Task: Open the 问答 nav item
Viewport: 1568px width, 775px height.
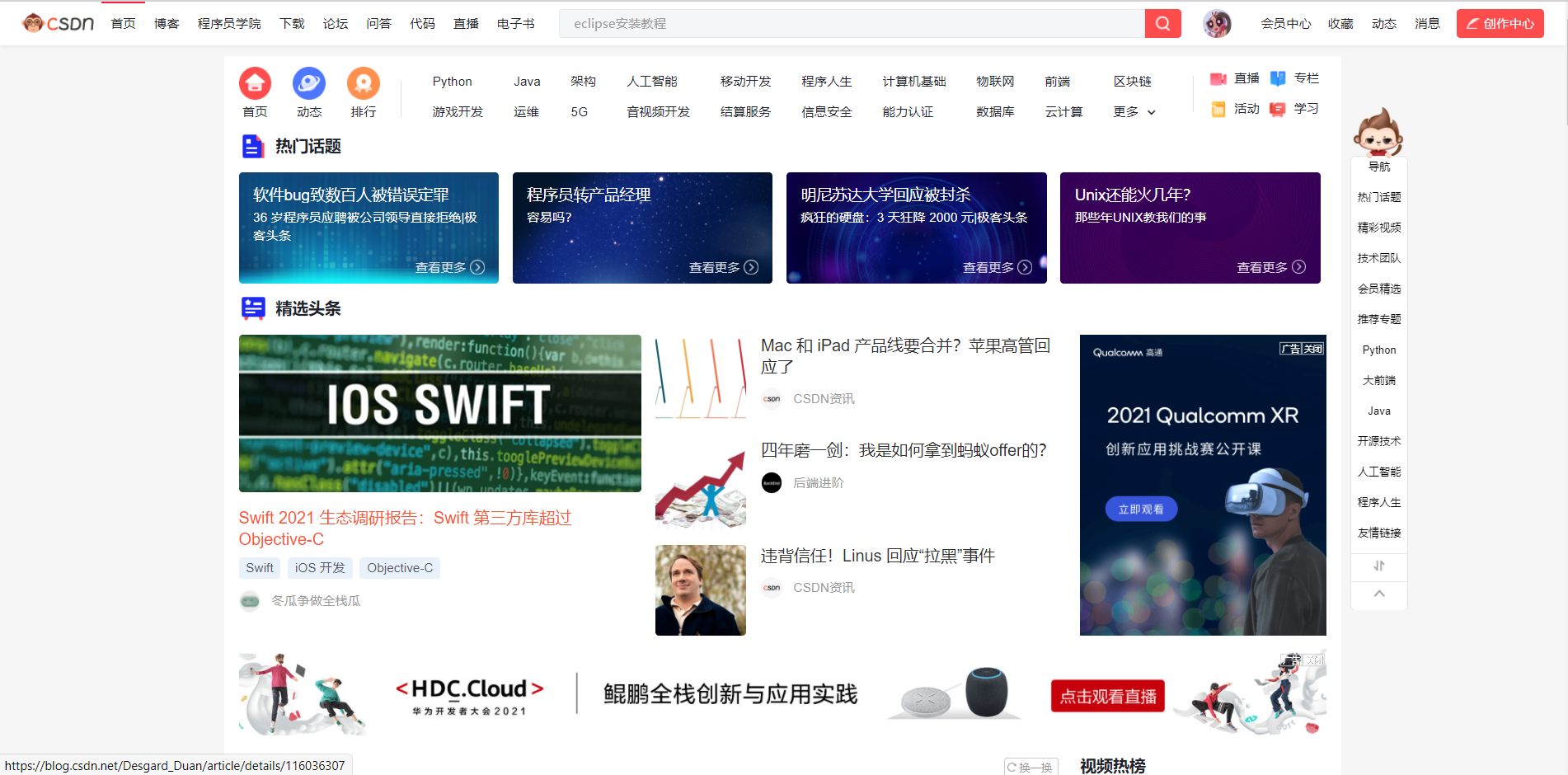Action: coord(379,24)
